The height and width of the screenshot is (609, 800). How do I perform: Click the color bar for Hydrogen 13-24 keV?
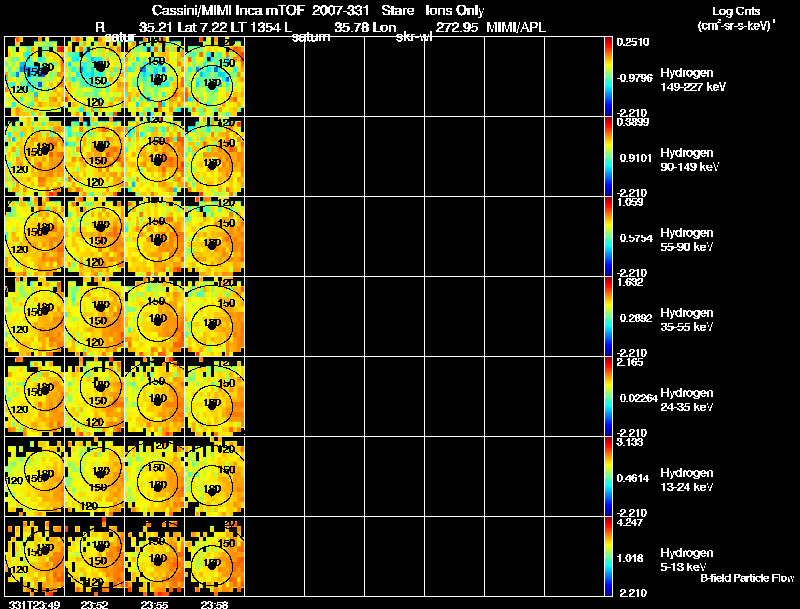pyautogui.click(x=608, y=477)
